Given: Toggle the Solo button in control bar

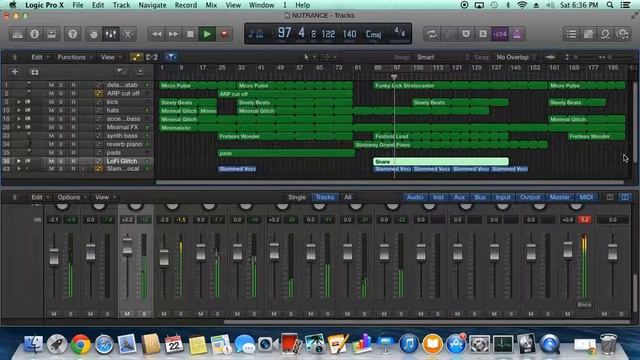Looking at the screenshot, I should click(x=483, y=34).
